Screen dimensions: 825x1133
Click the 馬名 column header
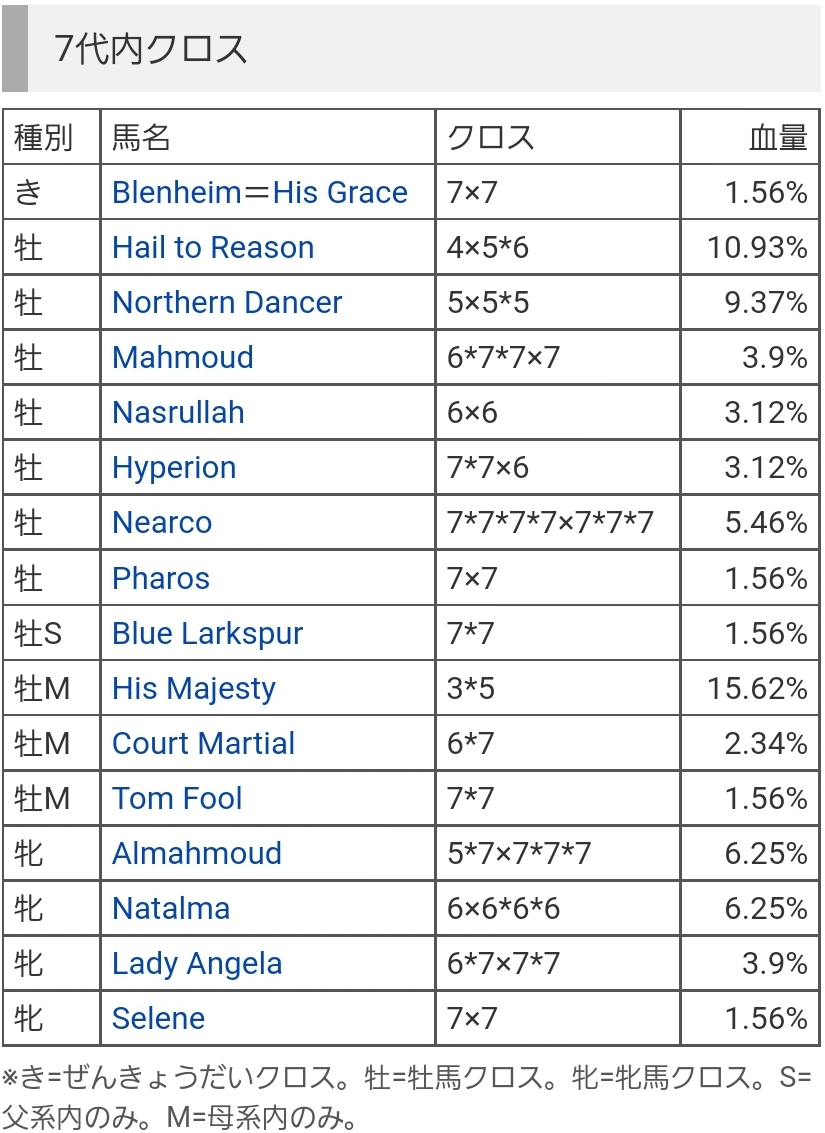point(141,137)
